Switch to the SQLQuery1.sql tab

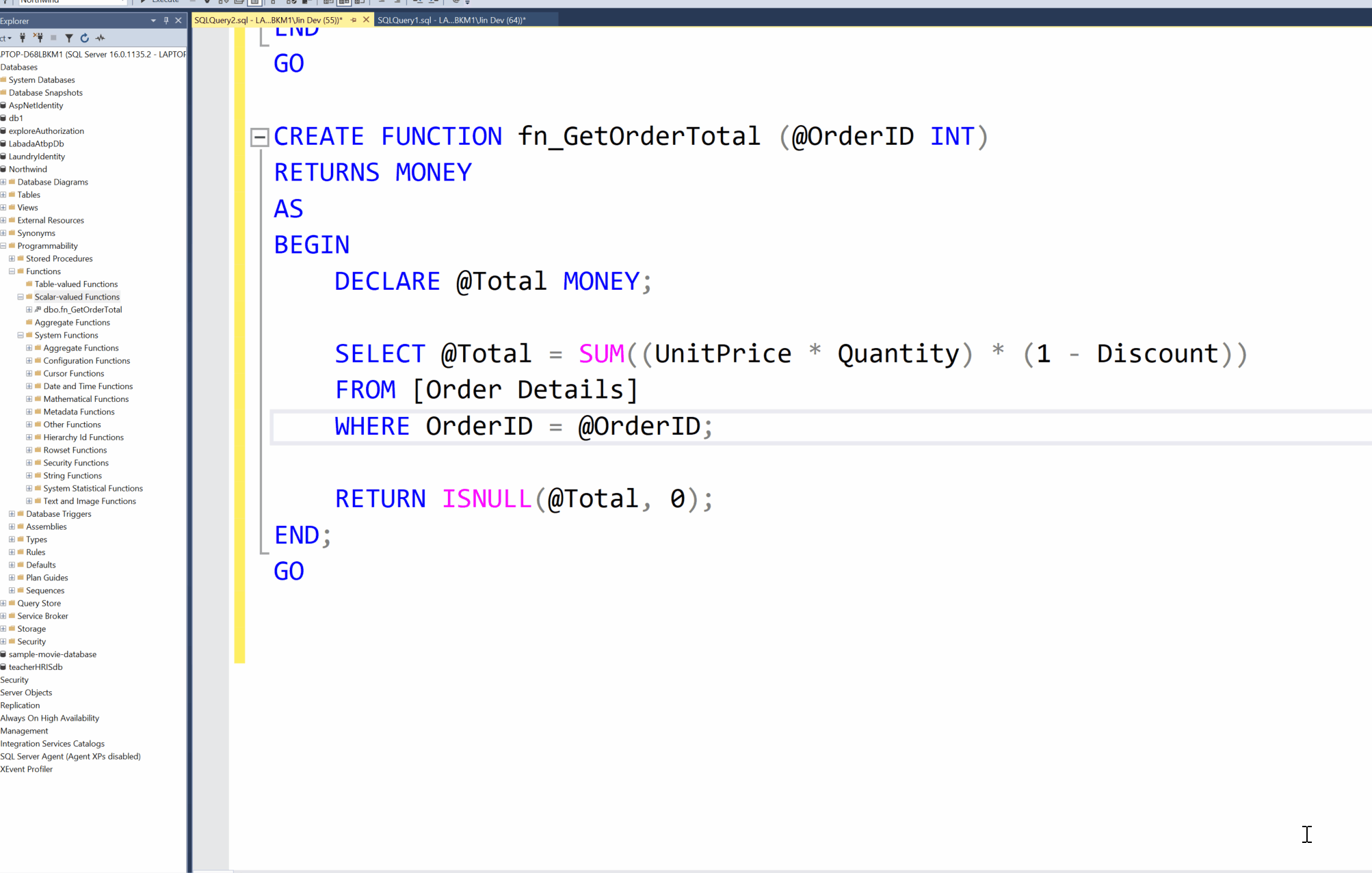point(451,20)
